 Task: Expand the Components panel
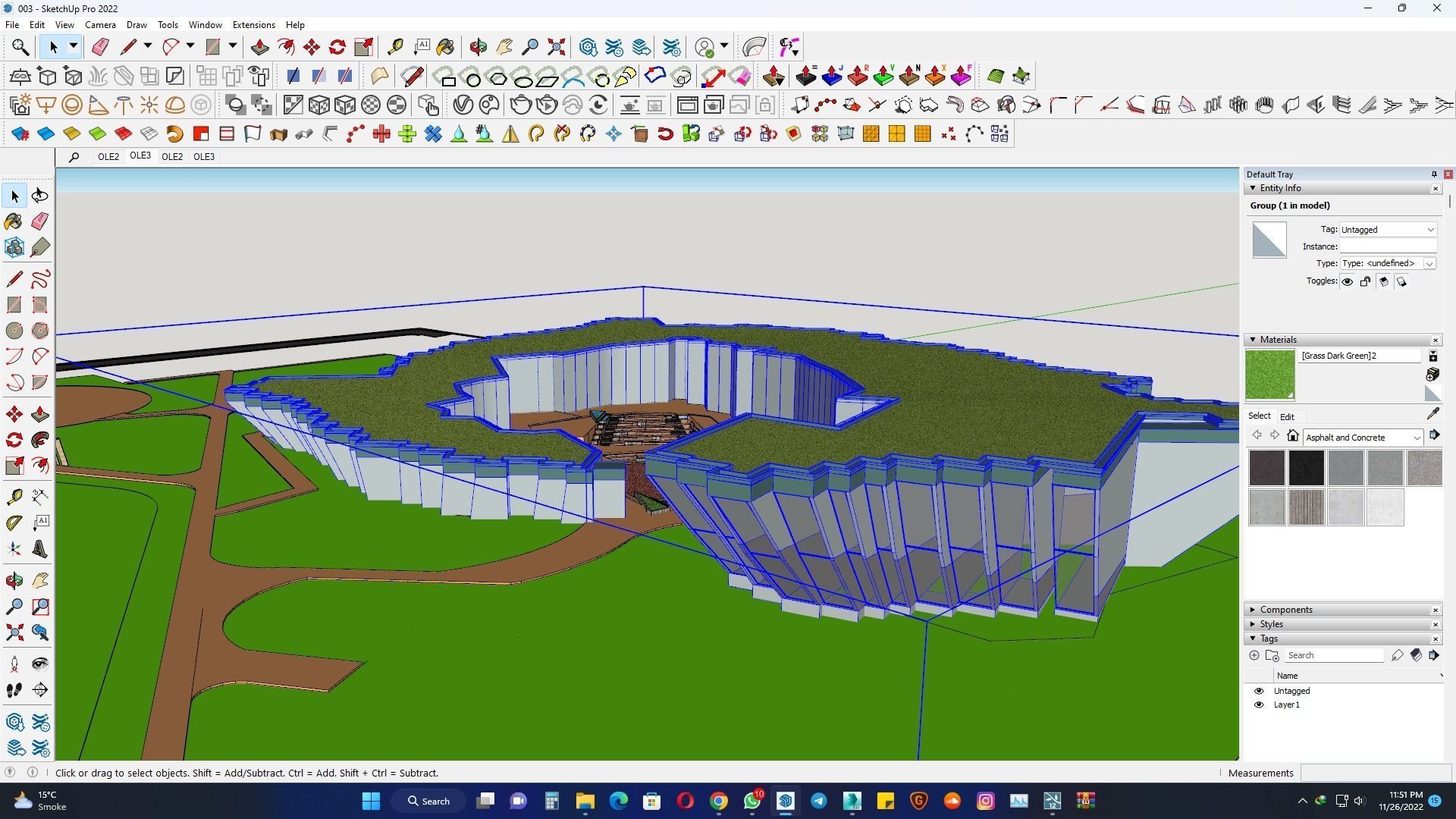coord(1286,610)
